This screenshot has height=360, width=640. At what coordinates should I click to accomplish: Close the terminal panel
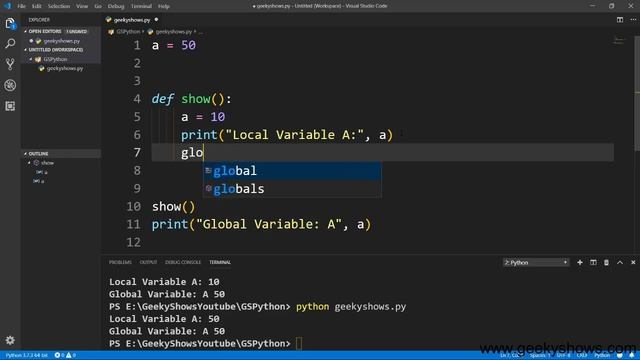(633, 262)
